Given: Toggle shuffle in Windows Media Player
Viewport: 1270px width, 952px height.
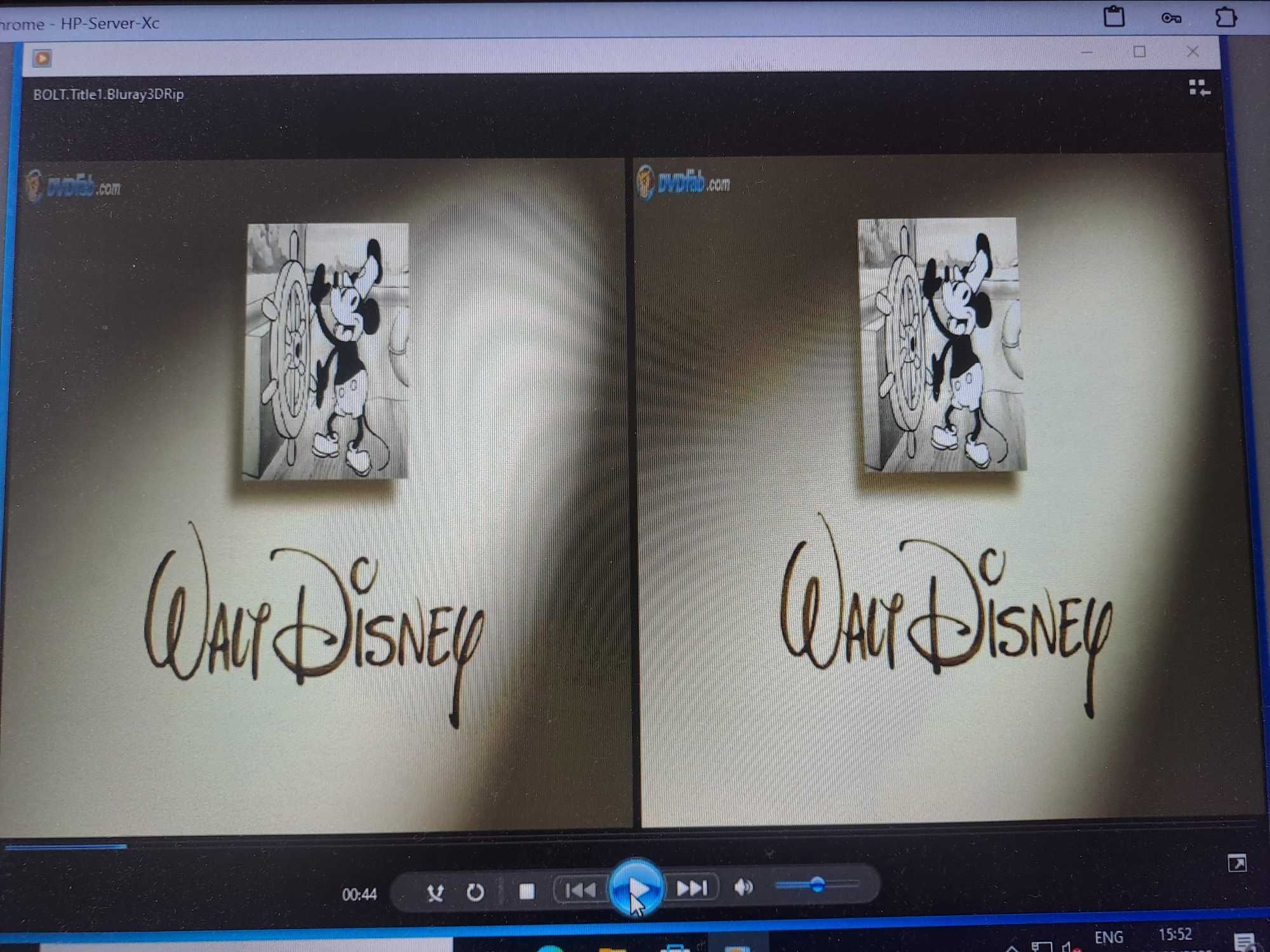Looking at the screenshot, I should pos(435,893).
